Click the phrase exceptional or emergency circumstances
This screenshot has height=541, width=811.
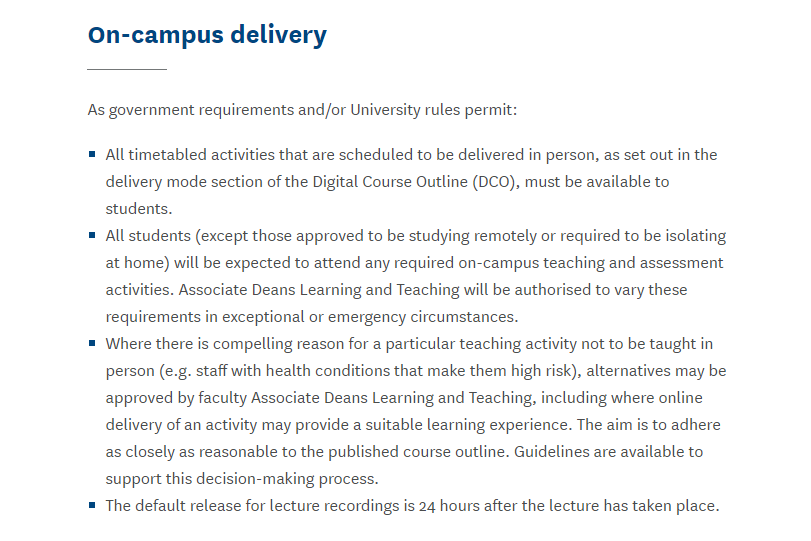tap(370, 317)
